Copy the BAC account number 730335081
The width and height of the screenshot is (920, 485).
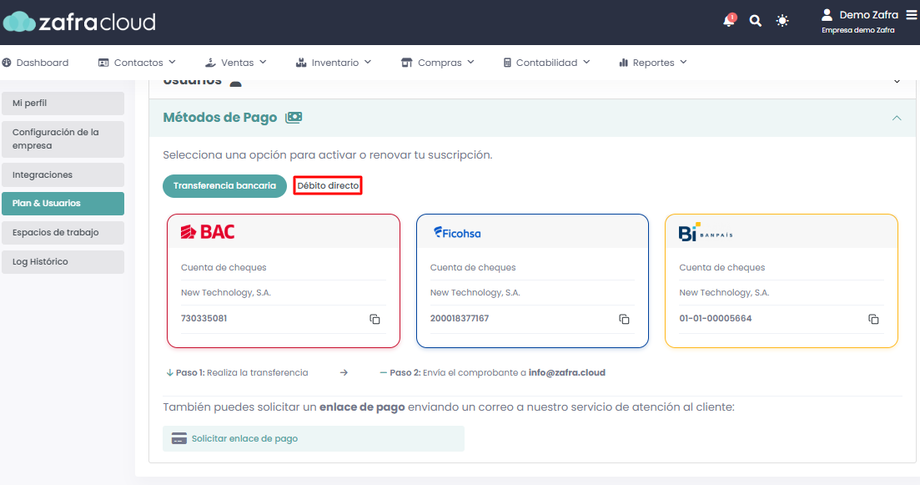click(375, 319)
